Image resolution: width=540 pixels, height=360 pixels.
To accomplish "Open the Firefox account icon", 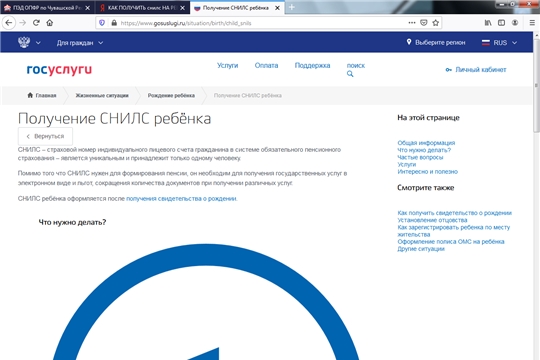I will click(515, 23).
